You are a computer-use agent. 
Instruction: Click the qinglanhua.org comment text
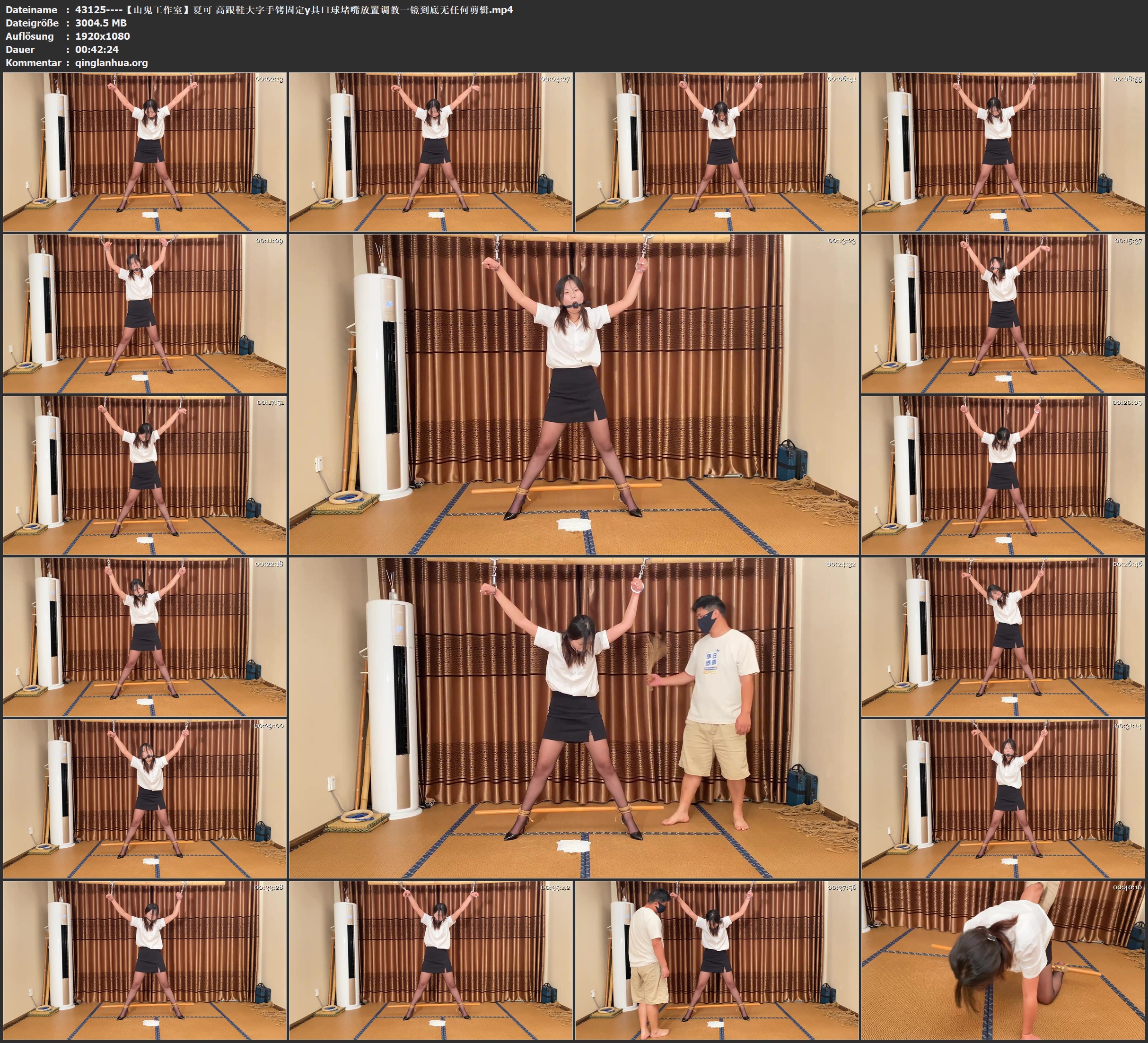pos(111,62)
